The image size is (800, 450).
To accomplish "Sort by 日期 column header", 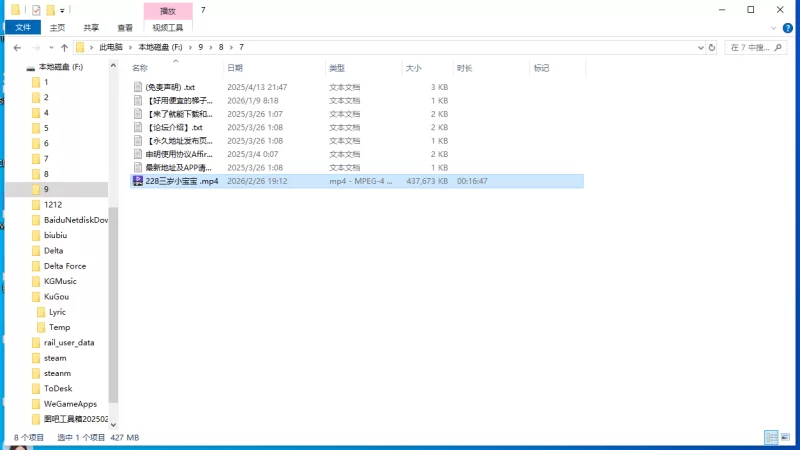I will tap(235, 68).
